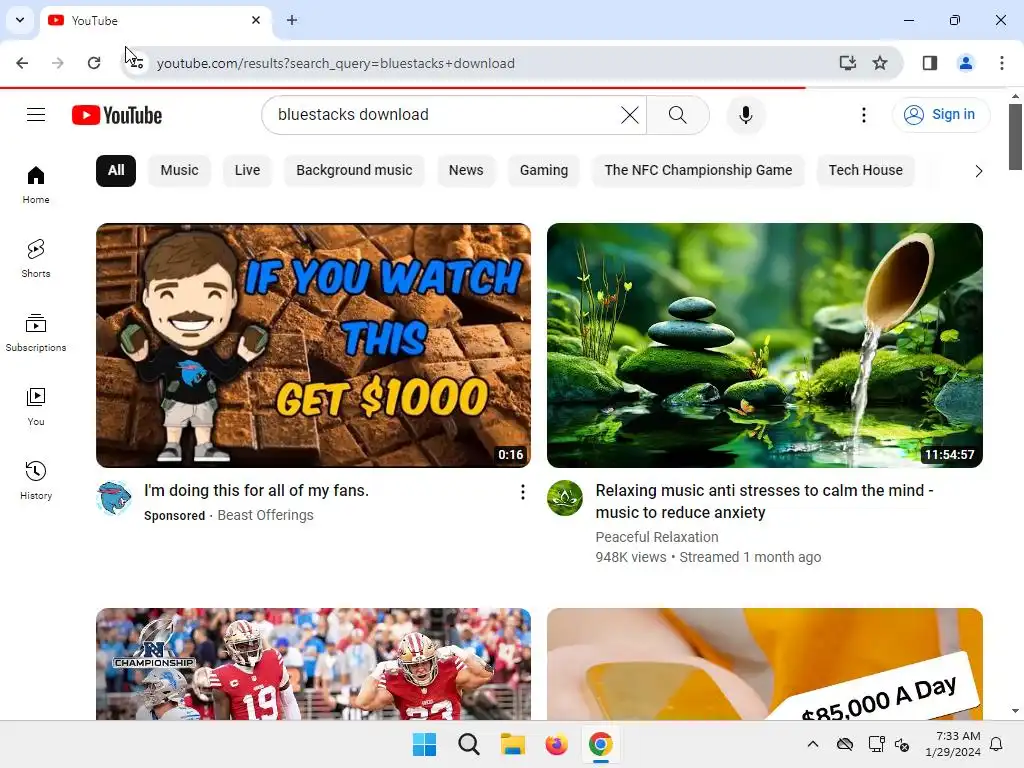
Task: Open the relaxing bamboo water thumbnail
Action: click(765, 345)
